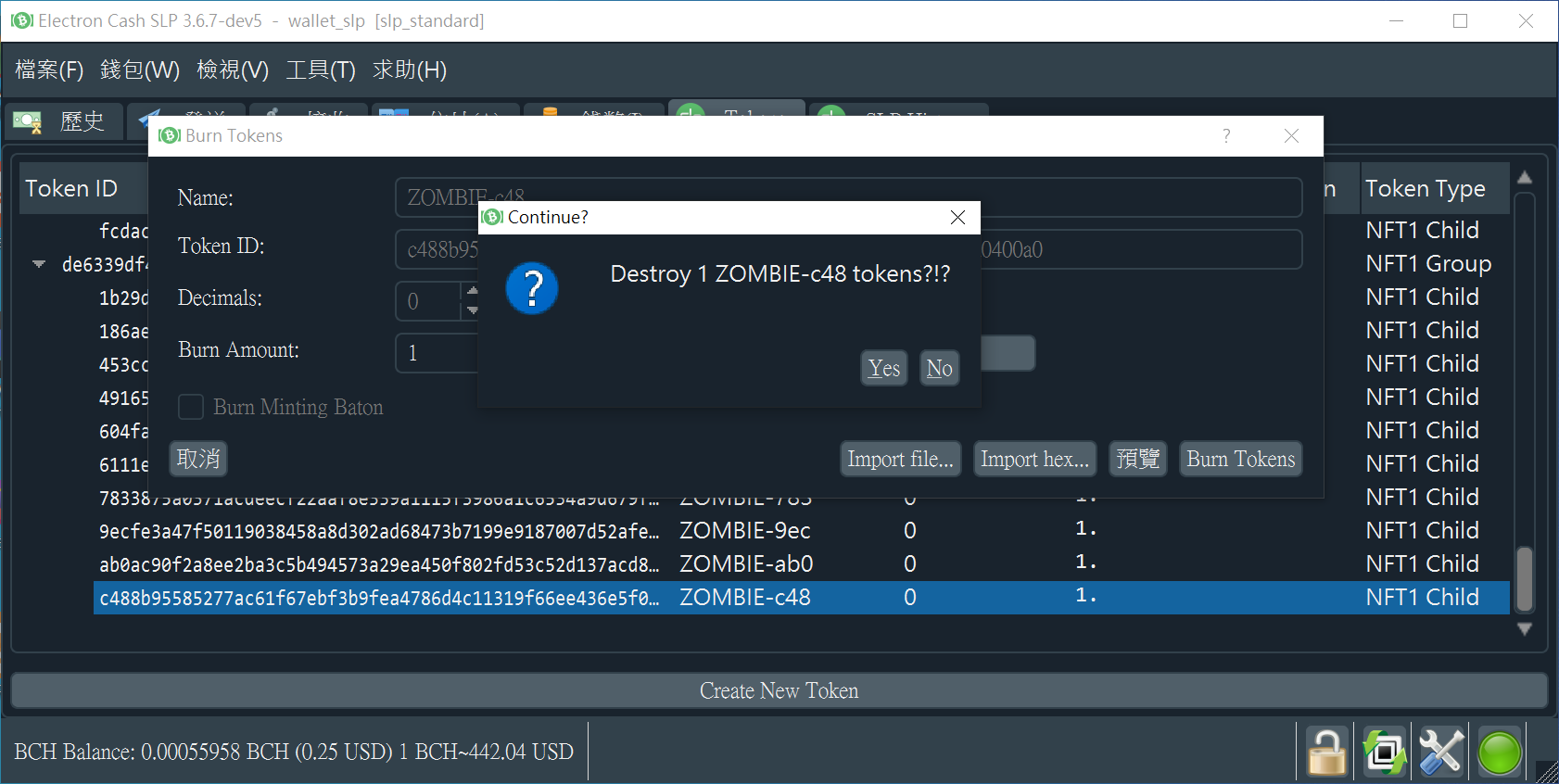Select the fcdac token row
Viewport: 1559px width, 784px height.
tap(123, 231)
